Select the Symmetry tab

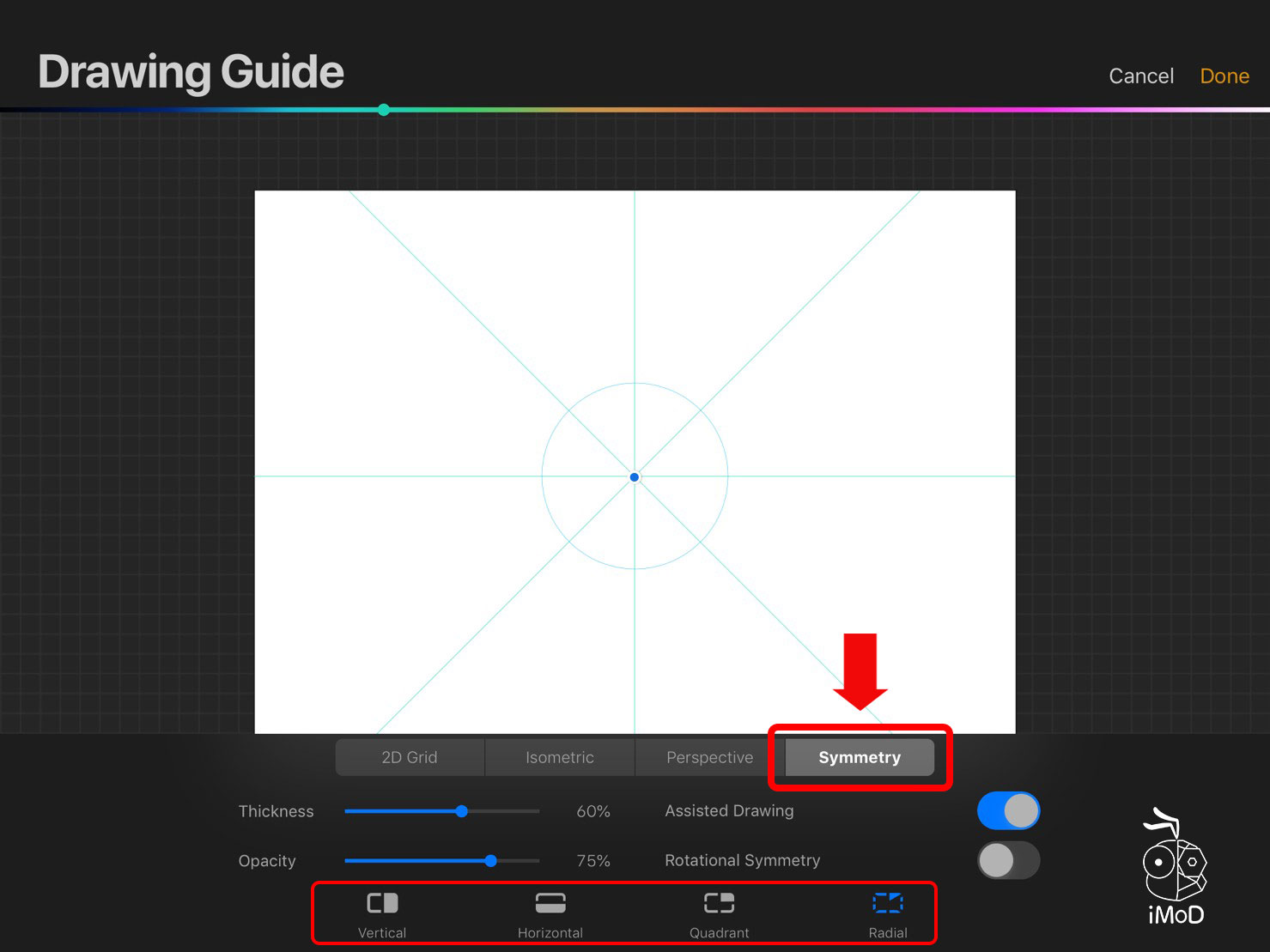pyautogui.click(x=860, y=757)
